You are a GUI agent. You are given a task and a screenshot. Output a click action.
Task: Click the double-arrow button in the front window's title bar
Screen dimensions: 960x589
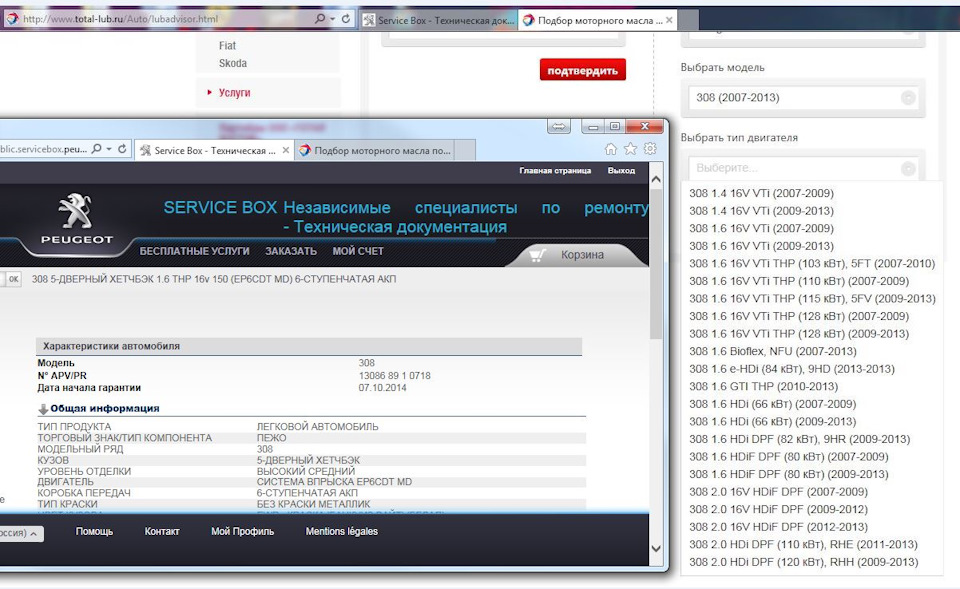(x=558, y=126)
